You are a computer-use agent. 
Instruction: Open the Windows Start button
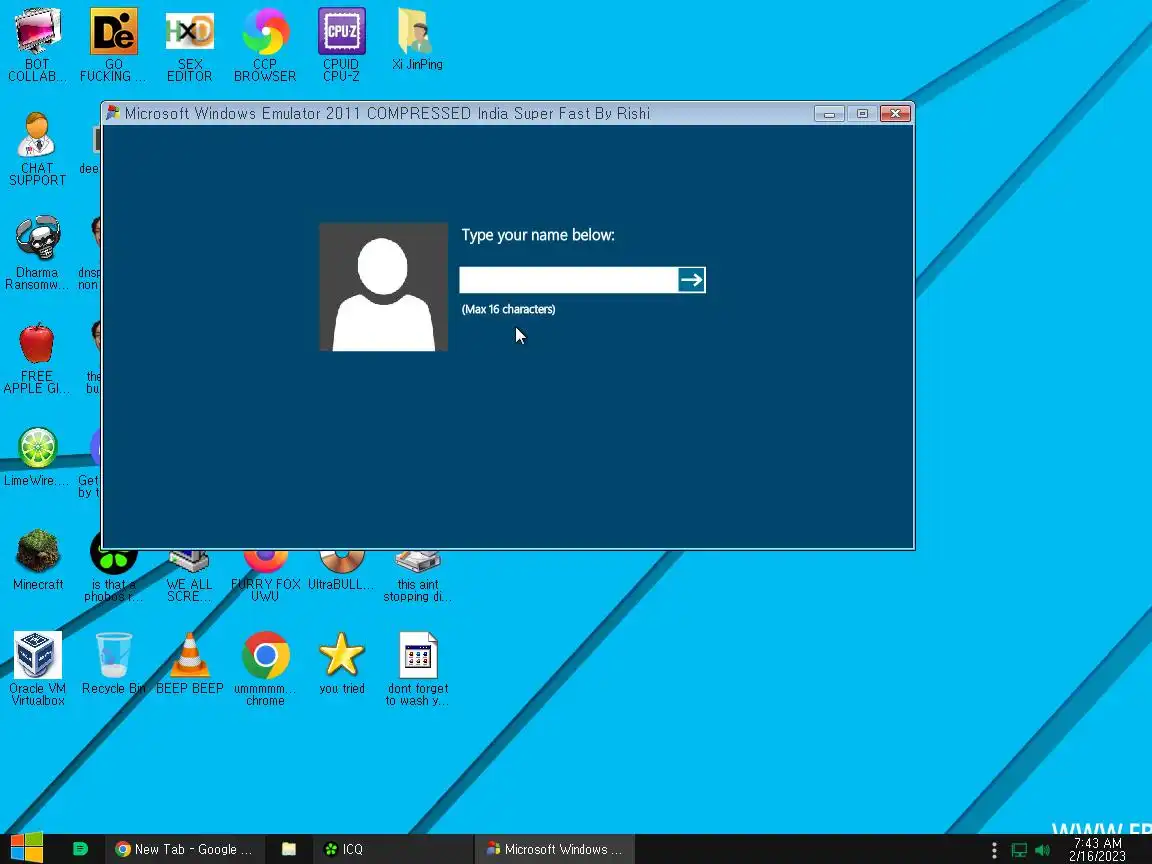point(27,849)
